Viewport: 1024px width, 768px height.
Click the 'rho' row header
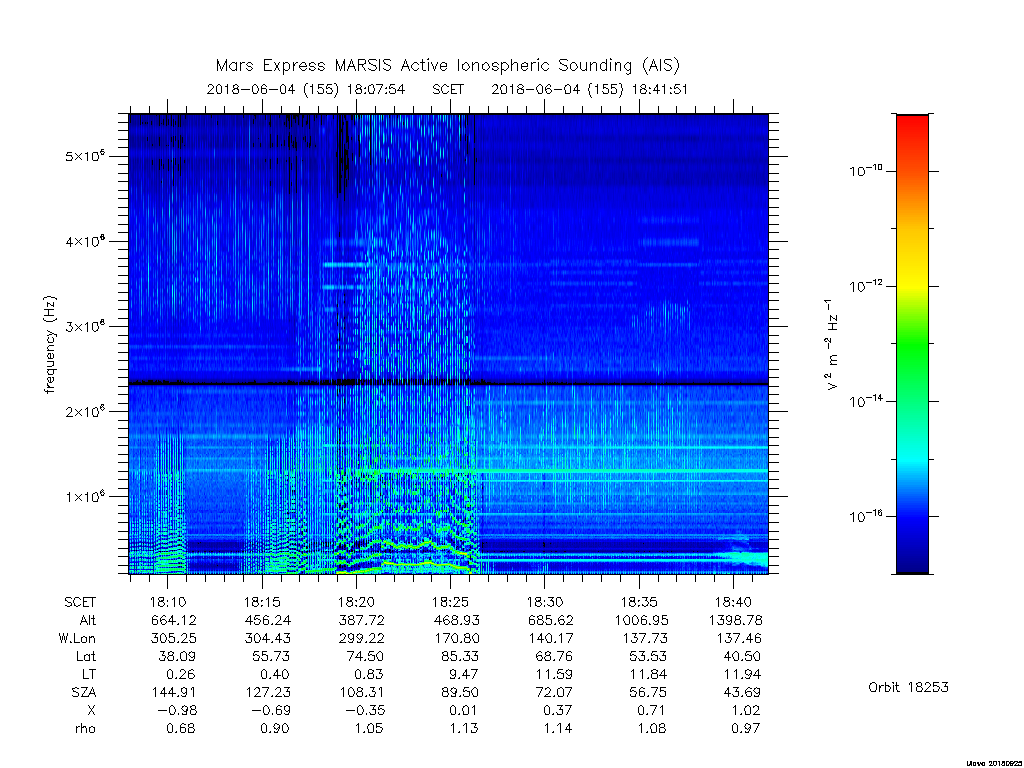tap(85, 728)
